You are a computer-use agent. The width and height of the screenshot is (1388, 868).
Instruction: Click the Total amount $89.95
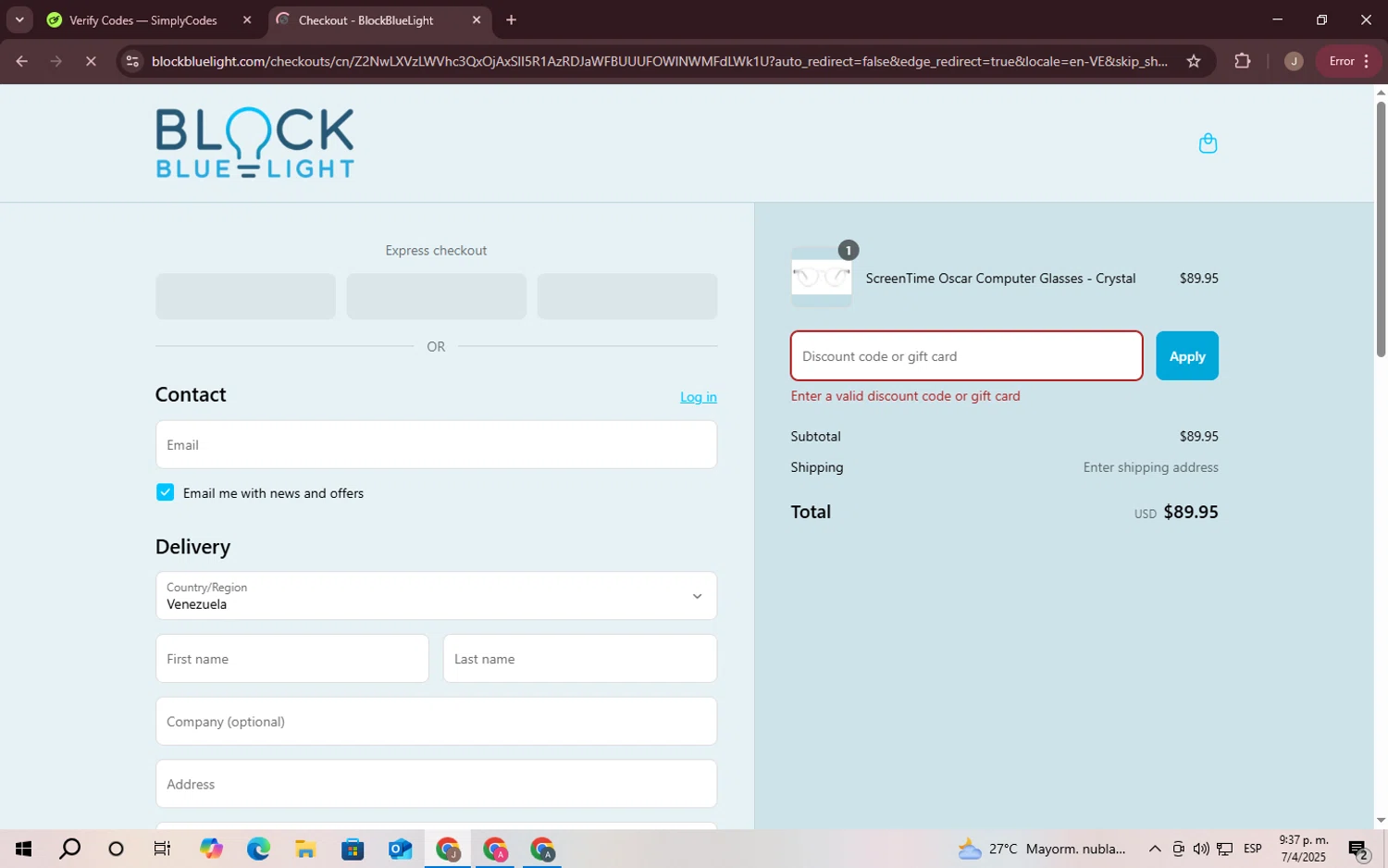(1191, 512)
